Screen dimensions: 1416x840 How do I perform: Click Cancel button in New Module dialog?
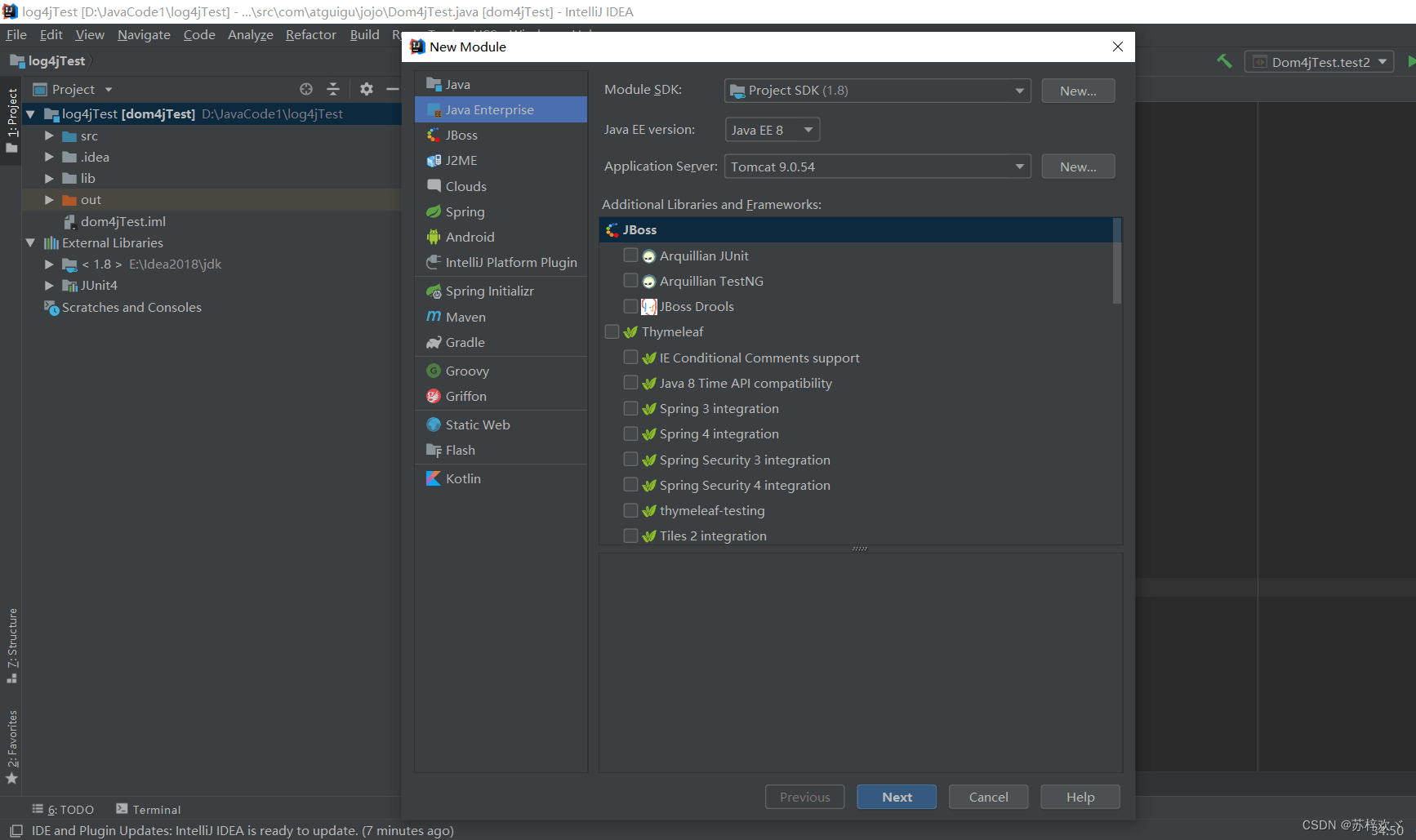[988, 797]
